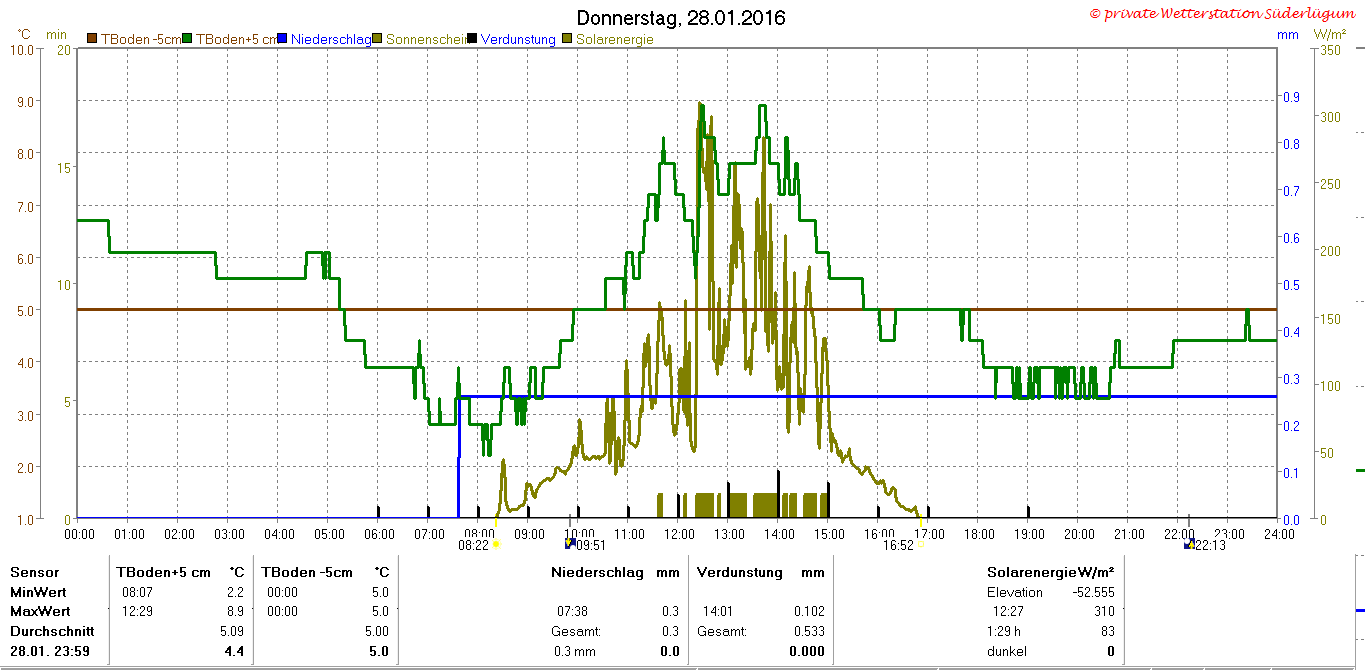Screen dimensions: 1366x670
Task: Click the '°C' unit label above the left axis
Action: (24, 34)
